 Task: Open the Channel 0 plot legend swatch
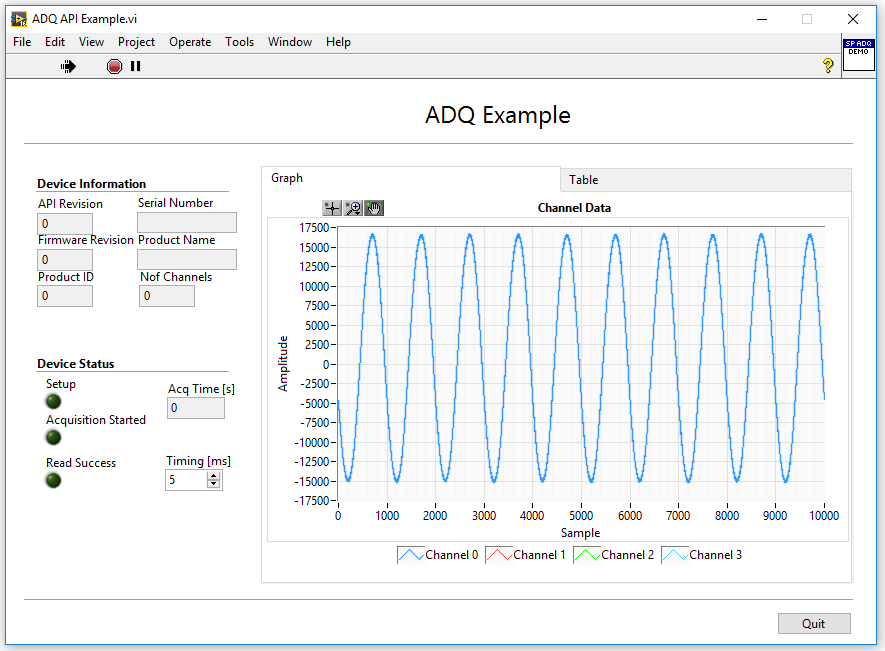point(410,555)
